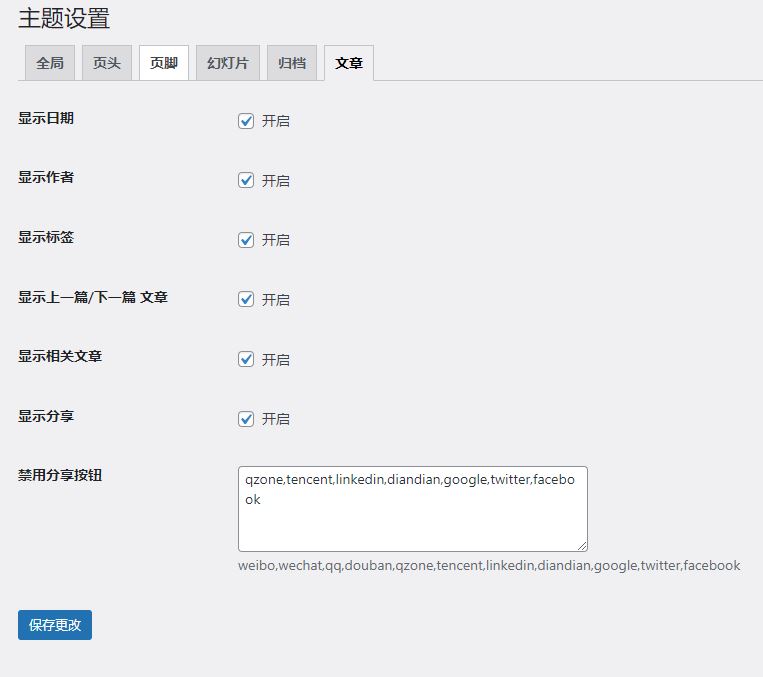Toggle the 显示相关文章 checkbox

tap(246, 359)
